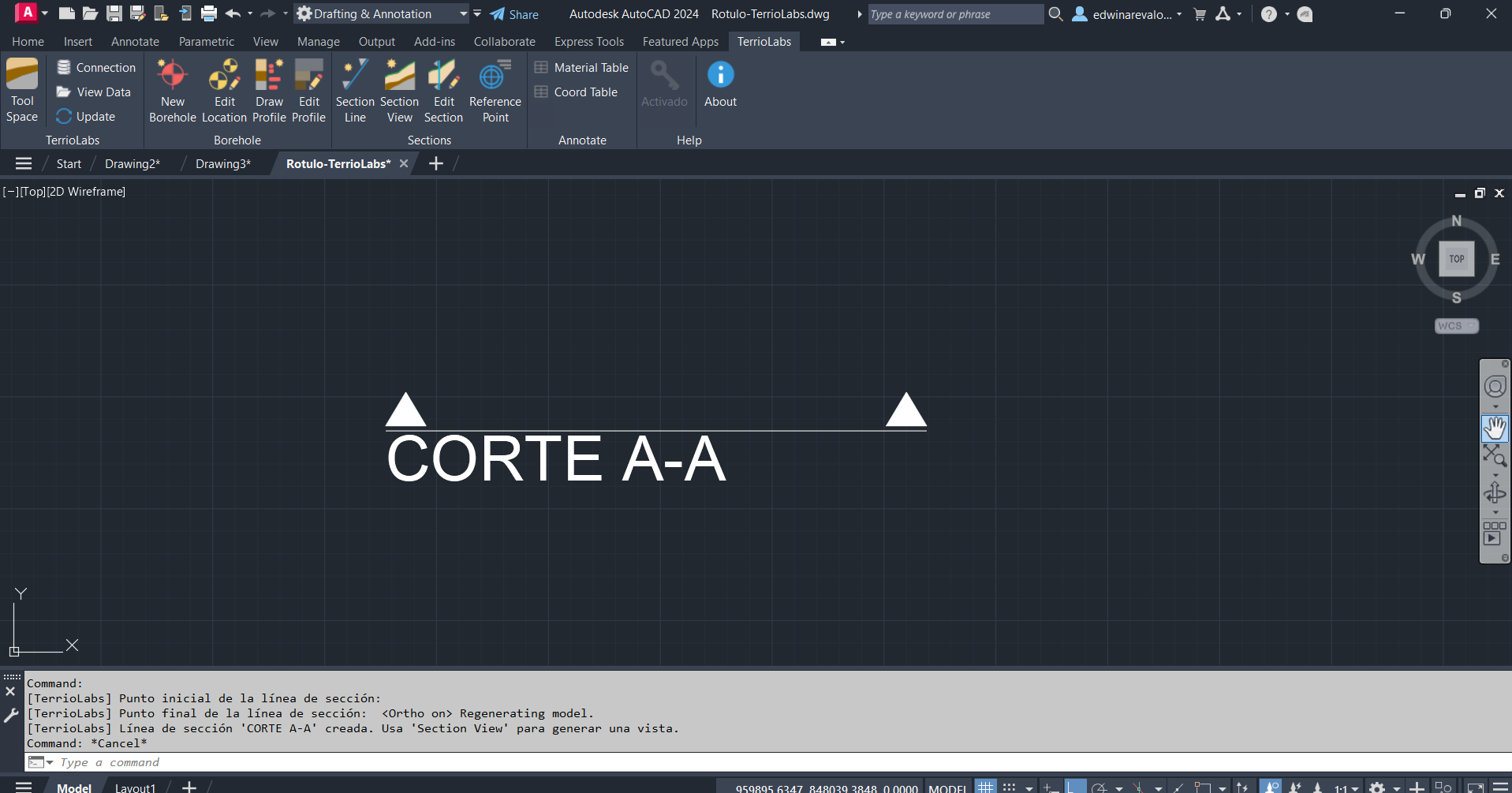Insert a Coord Table
1512x793 pixels.
tap(576, 92)
